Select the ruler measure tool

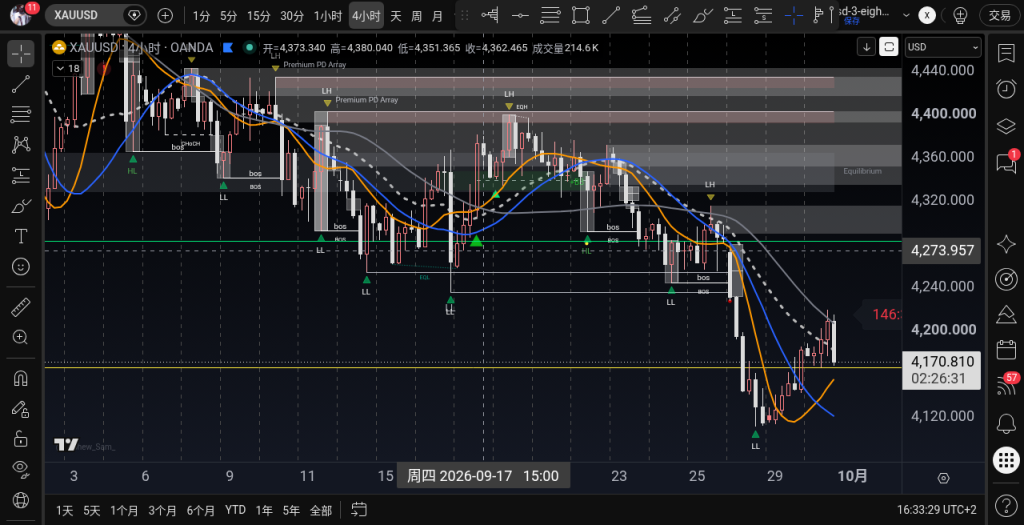tap(21, 306)
